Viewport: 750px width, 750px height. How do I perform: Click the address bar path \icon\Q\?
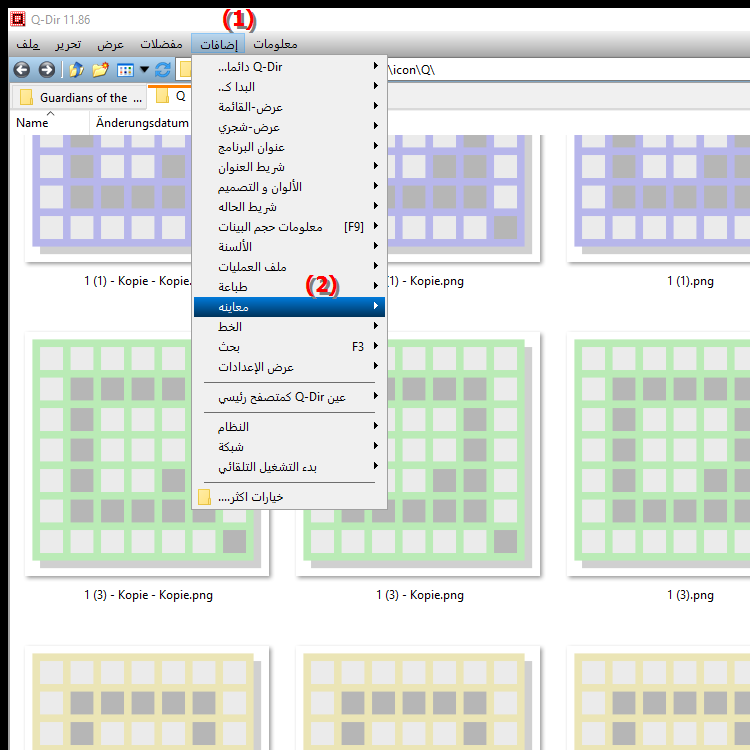click(x=411, y=70)
